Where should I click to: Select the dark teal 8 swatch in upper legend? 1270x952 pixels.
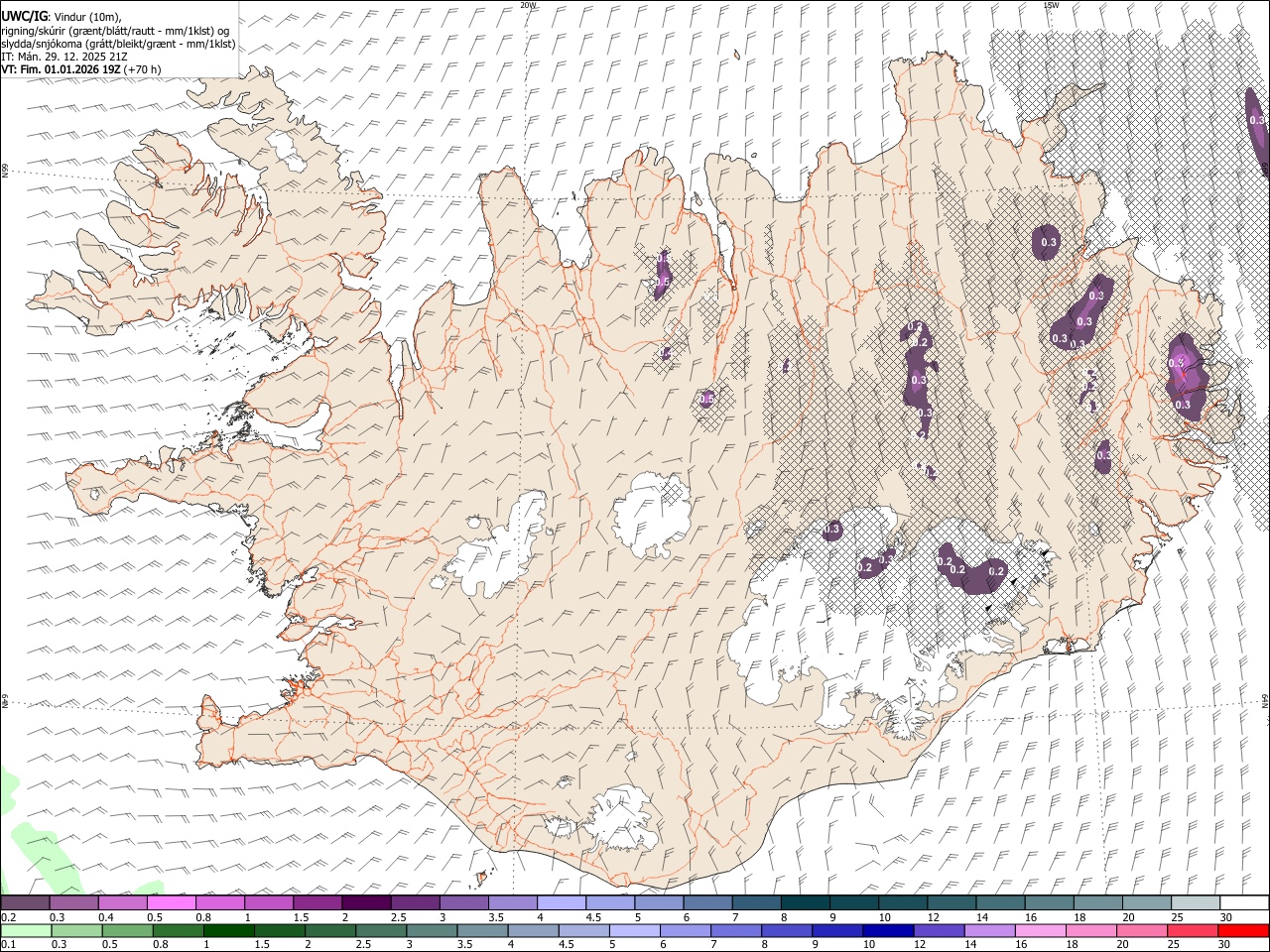(804, 902)
